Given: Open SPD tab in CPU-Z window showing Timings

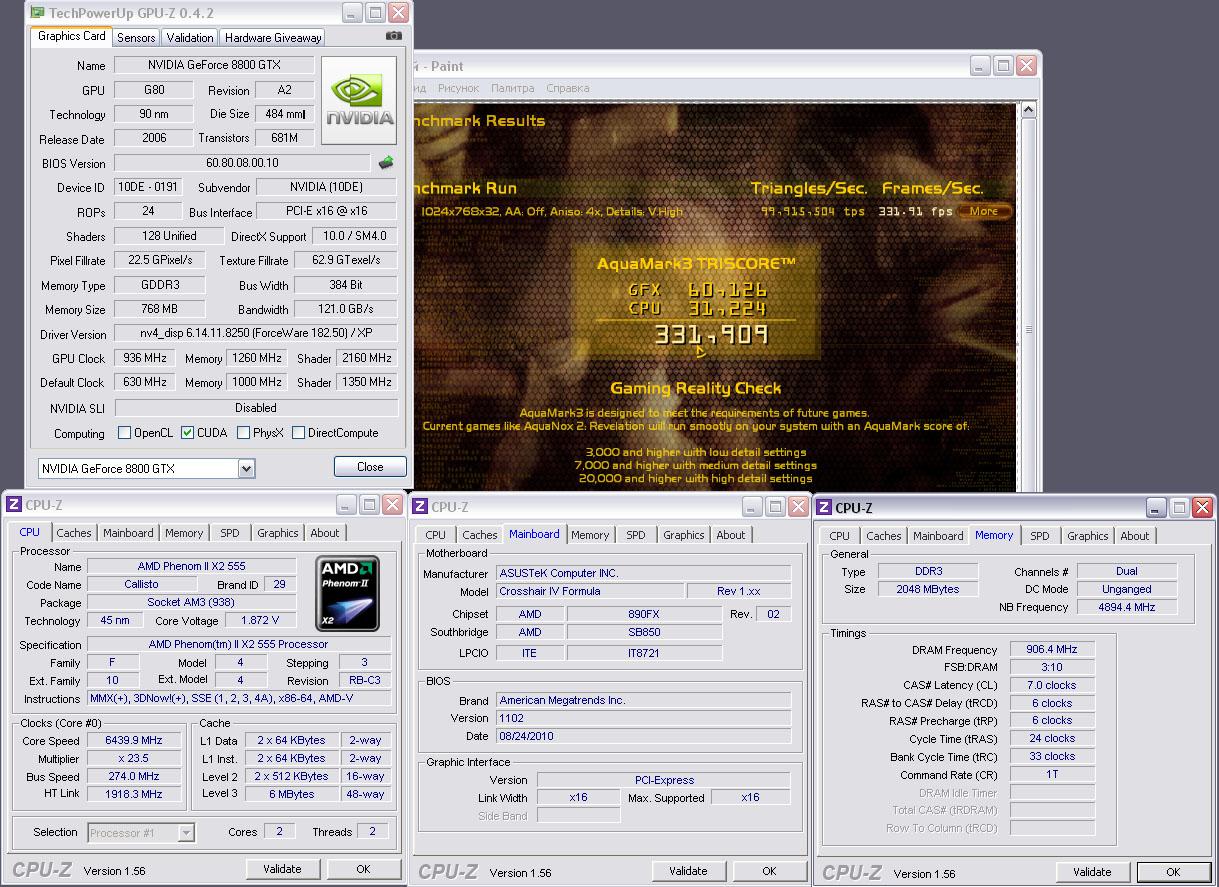Looking at the screenshot, I should (x=1040, y=536).
